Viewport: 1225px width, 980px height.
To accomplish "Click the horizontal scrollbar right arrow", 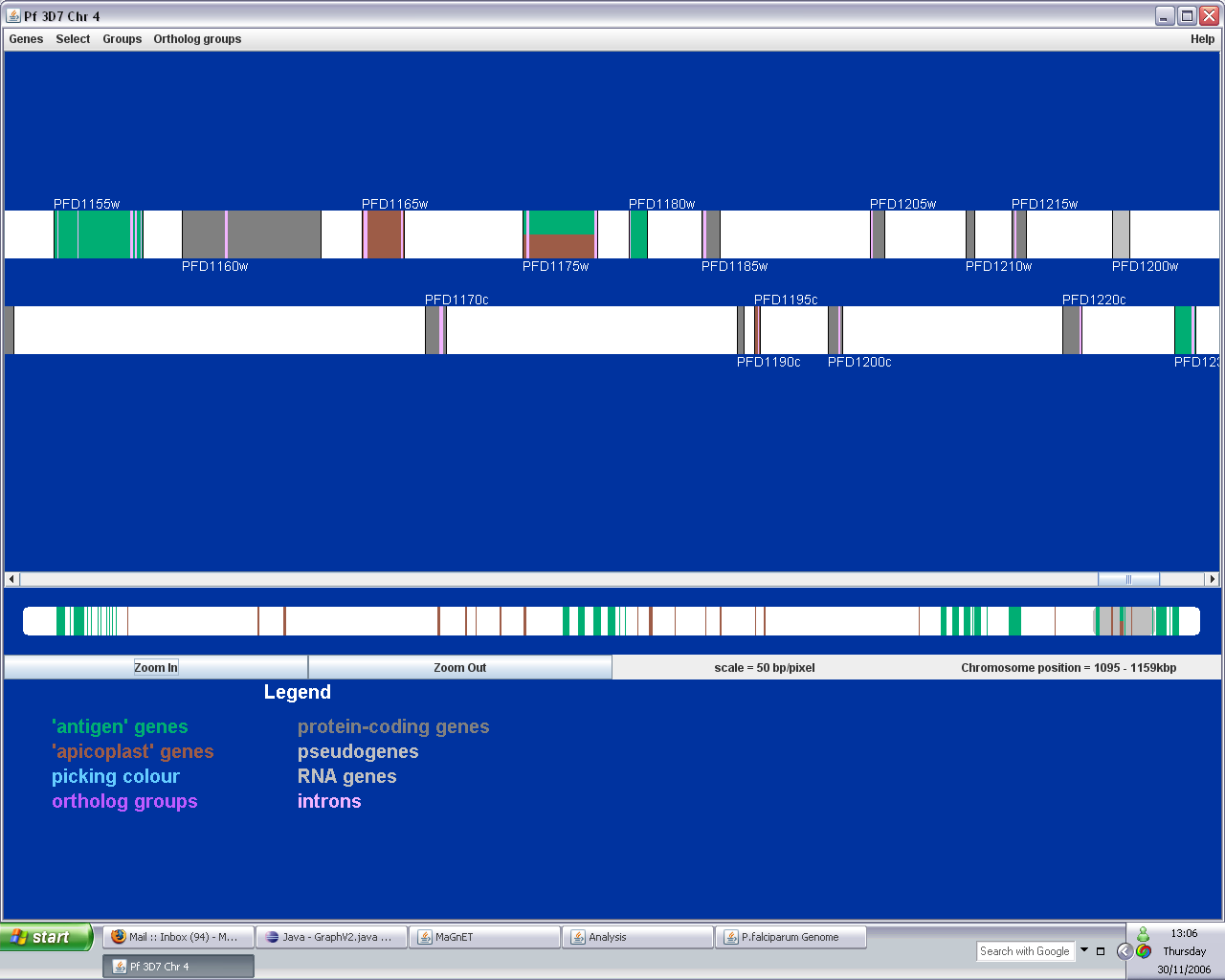I will 1213,579.
